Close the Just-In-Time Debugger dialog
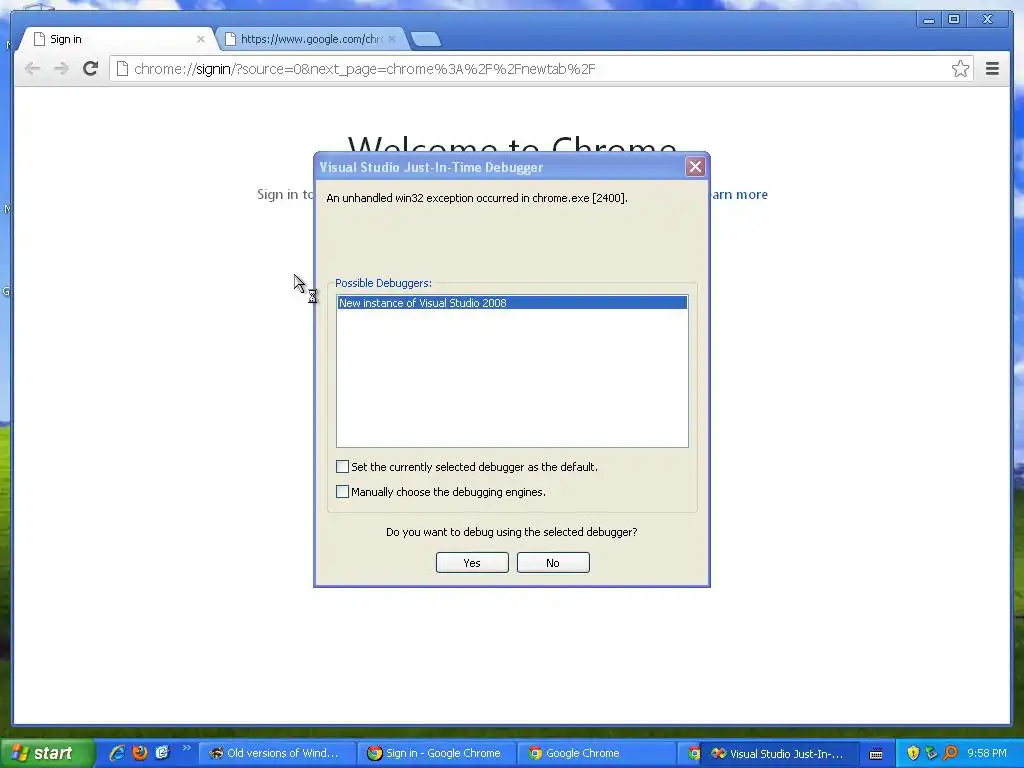The height and width of the screenshot is (768, 1024). coord(696,167)
